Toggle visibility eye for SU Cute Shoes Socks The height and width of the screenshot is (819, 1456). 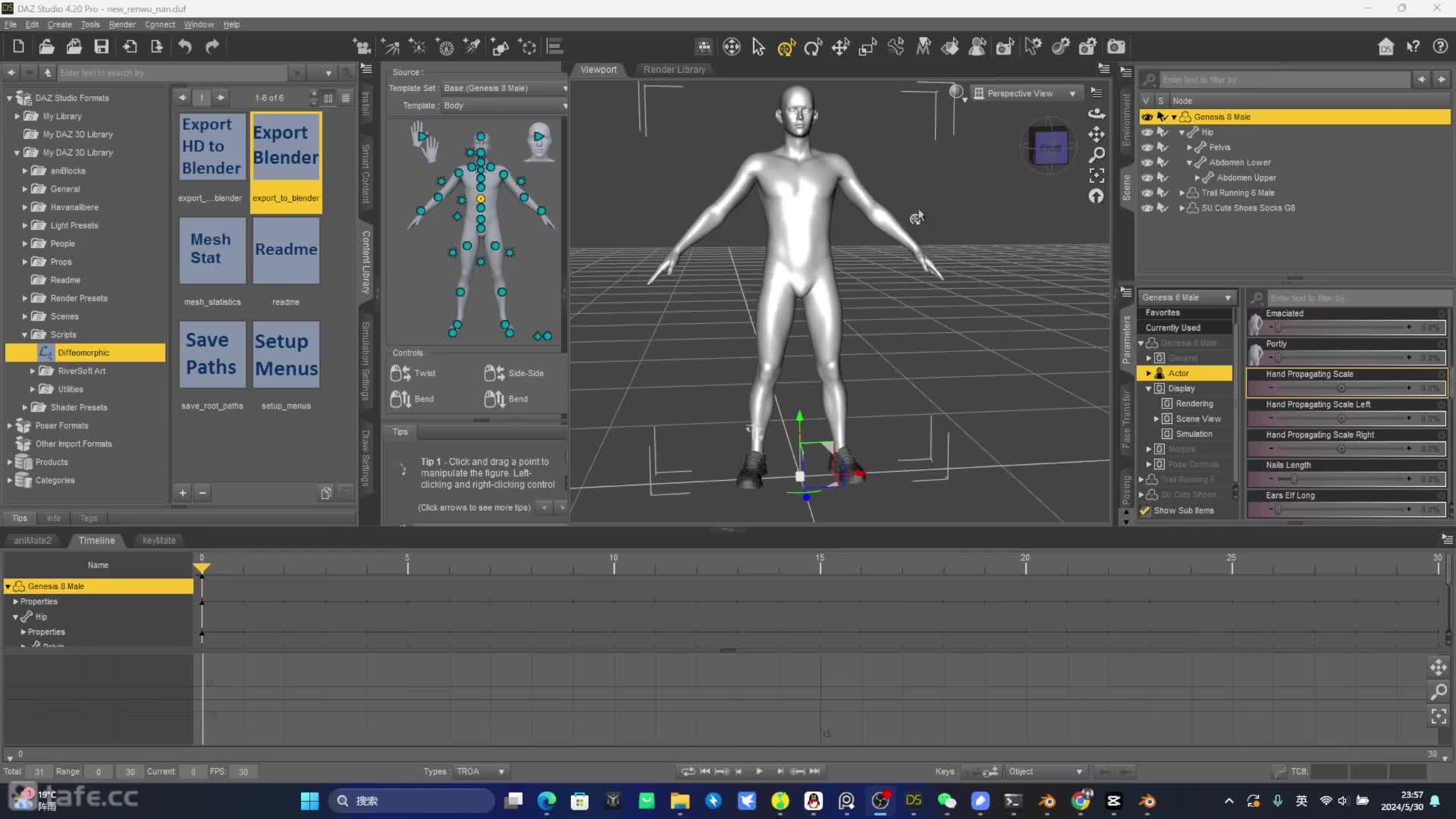click(1147, 208)
